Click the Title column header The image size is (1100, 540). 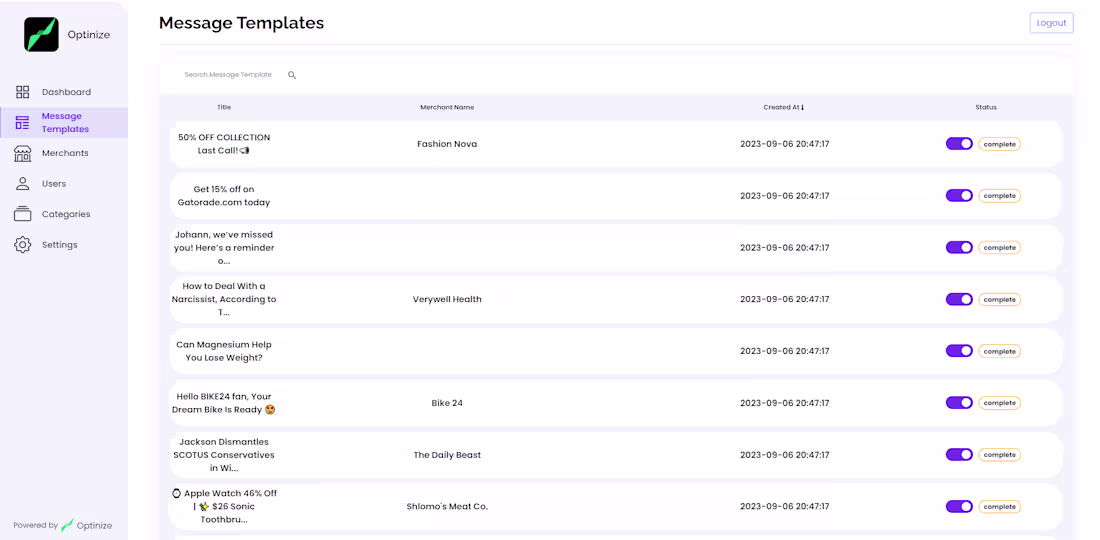224,107
